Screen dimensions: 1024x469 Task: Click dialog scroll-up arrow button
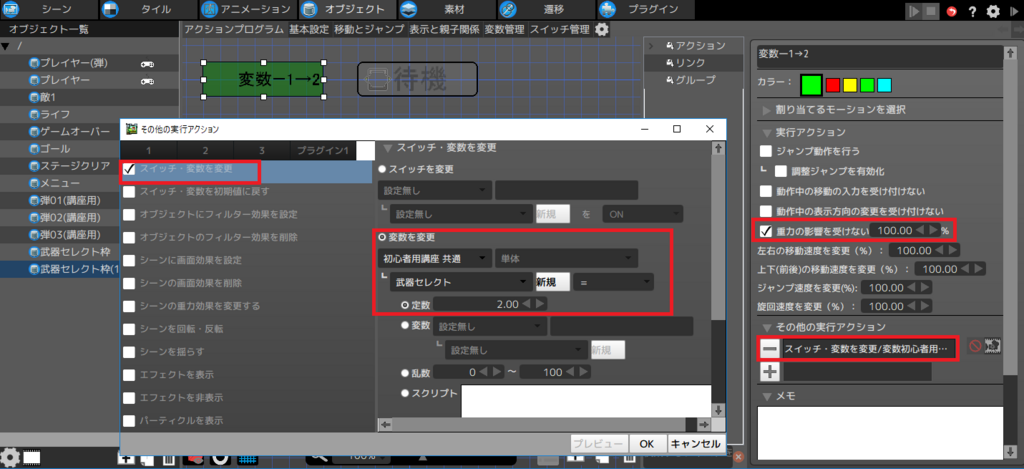(x=718, y=149)
